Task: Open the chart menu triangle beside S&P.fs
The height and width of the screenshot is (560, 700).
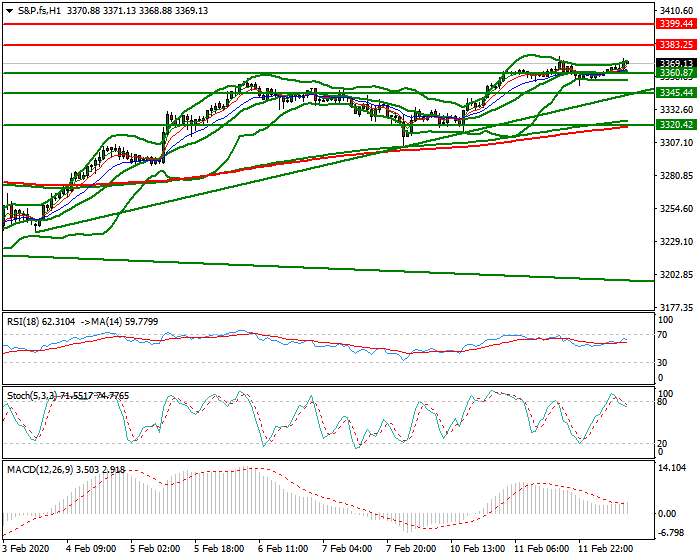Action: (9, 11)
